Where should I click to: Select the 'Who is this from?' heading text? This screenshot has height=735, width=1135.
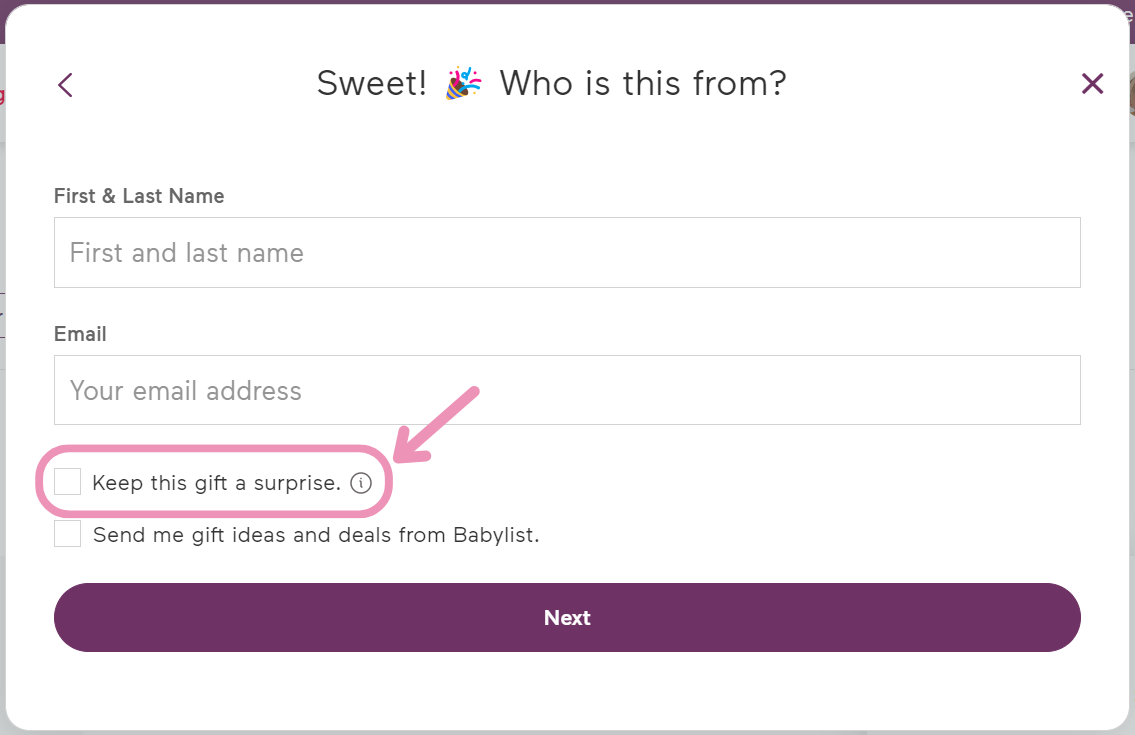tap(643, 83)
